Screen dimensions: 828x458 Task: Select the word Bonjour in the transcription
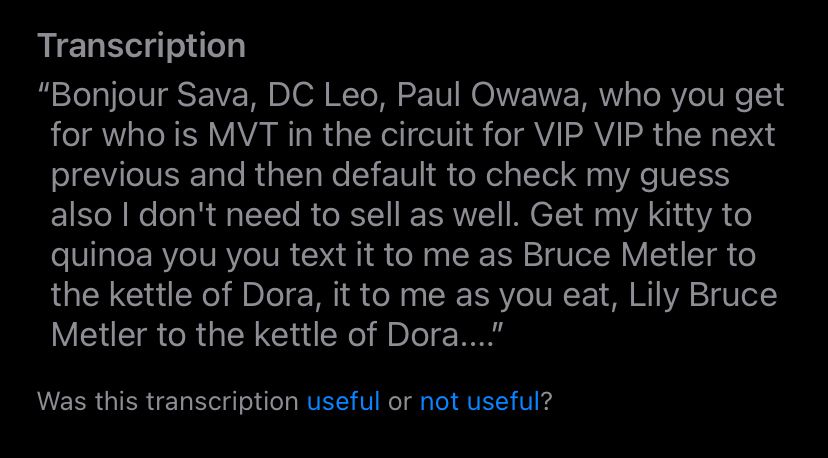tap(110, 97)
